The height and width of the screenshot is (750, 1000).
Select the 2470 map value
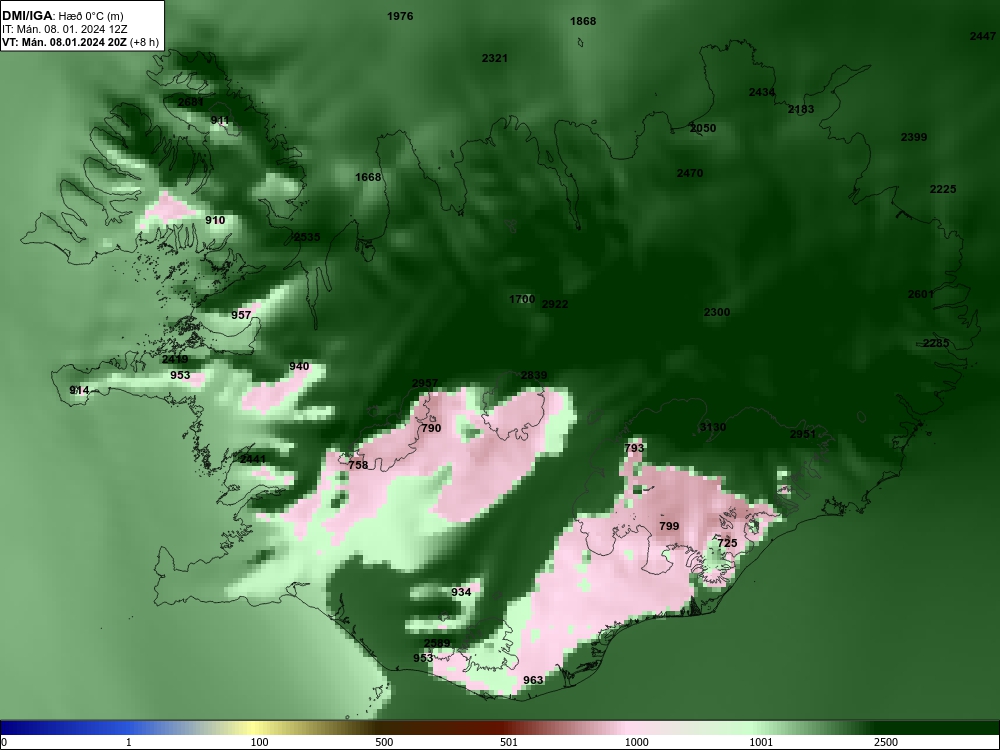tap(690, 173)
